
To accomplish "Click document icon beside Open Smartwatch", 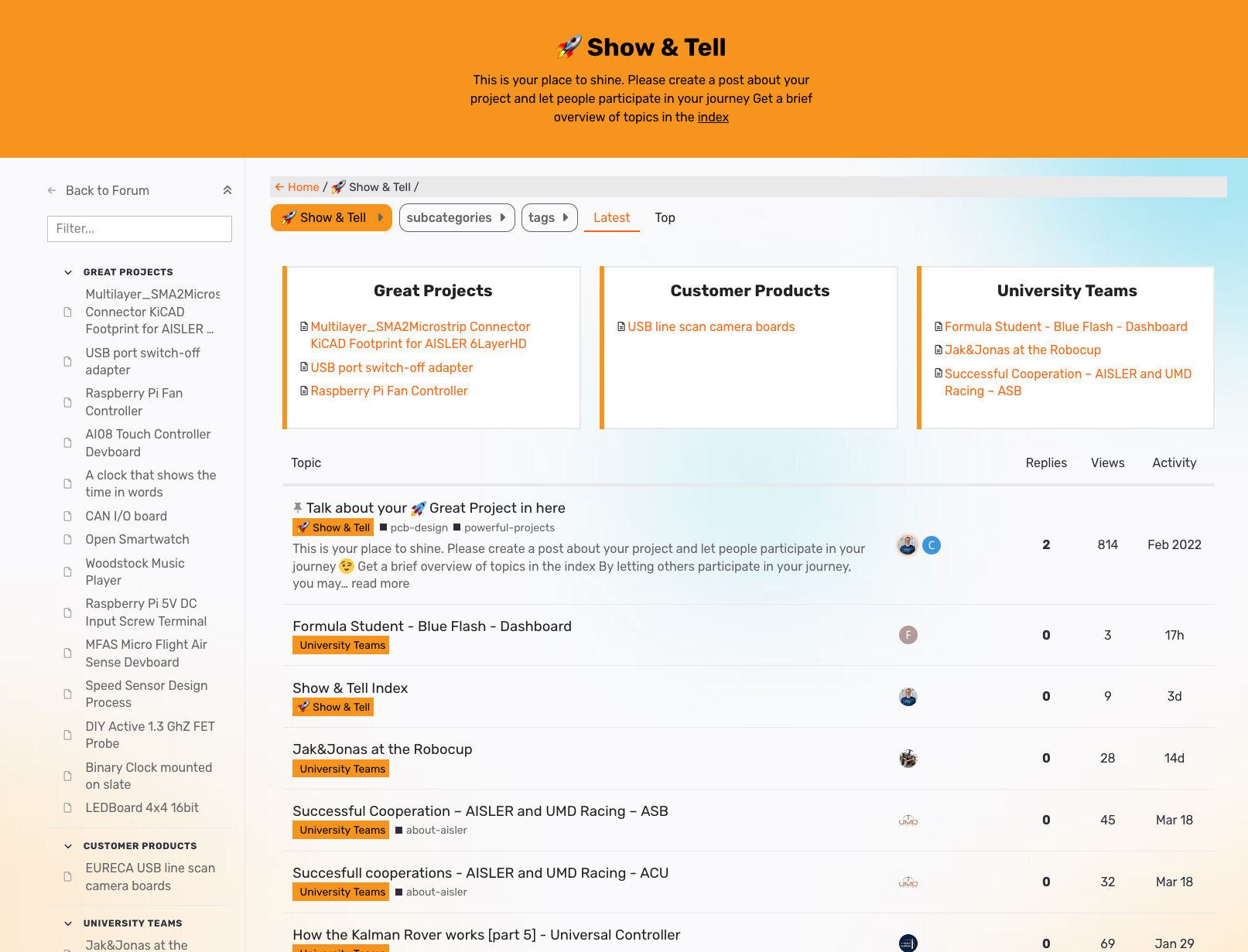I will (x=67, y=539).
